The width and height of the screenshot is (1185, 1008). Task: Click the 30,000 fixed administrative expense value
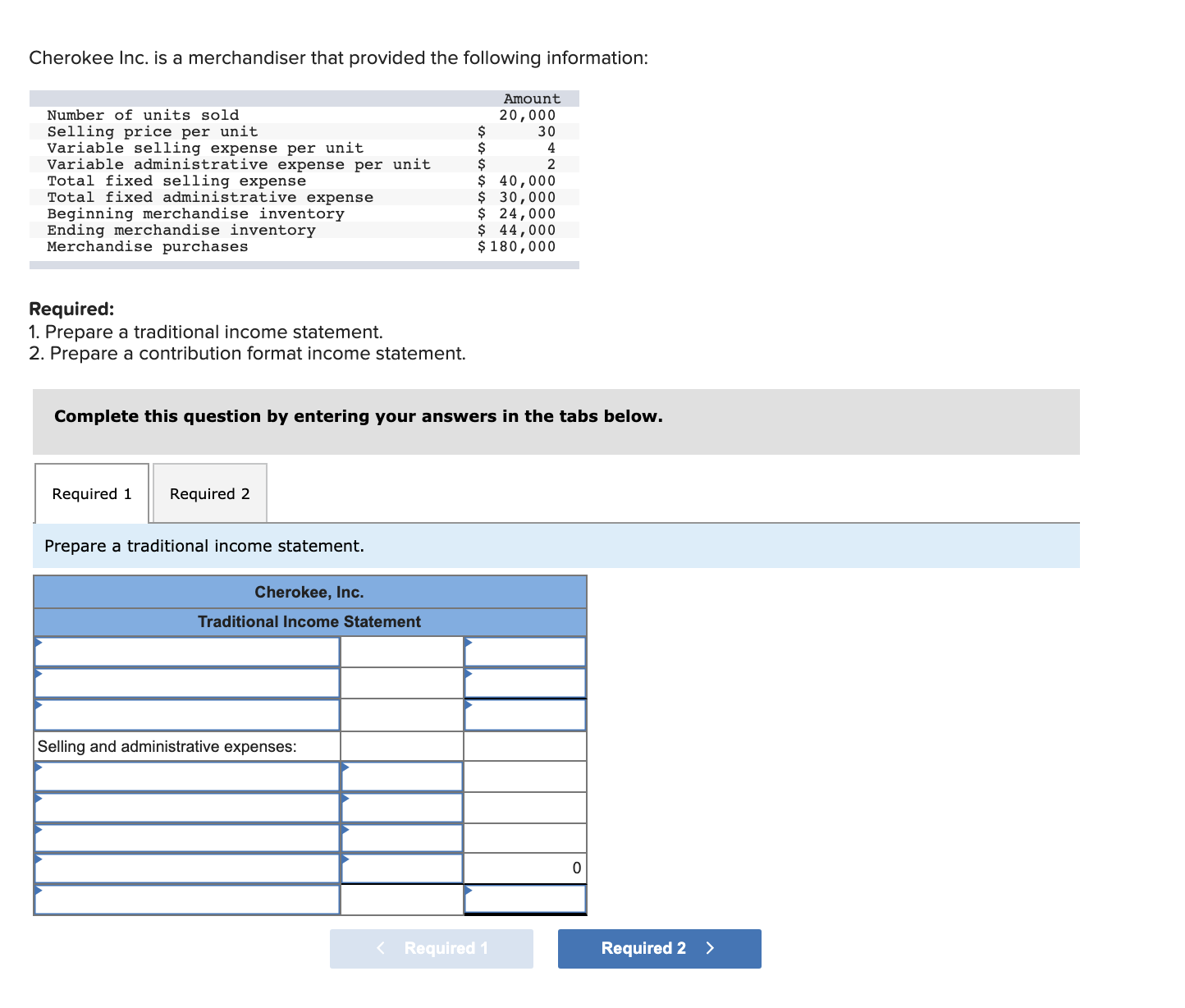coord(528,197)
